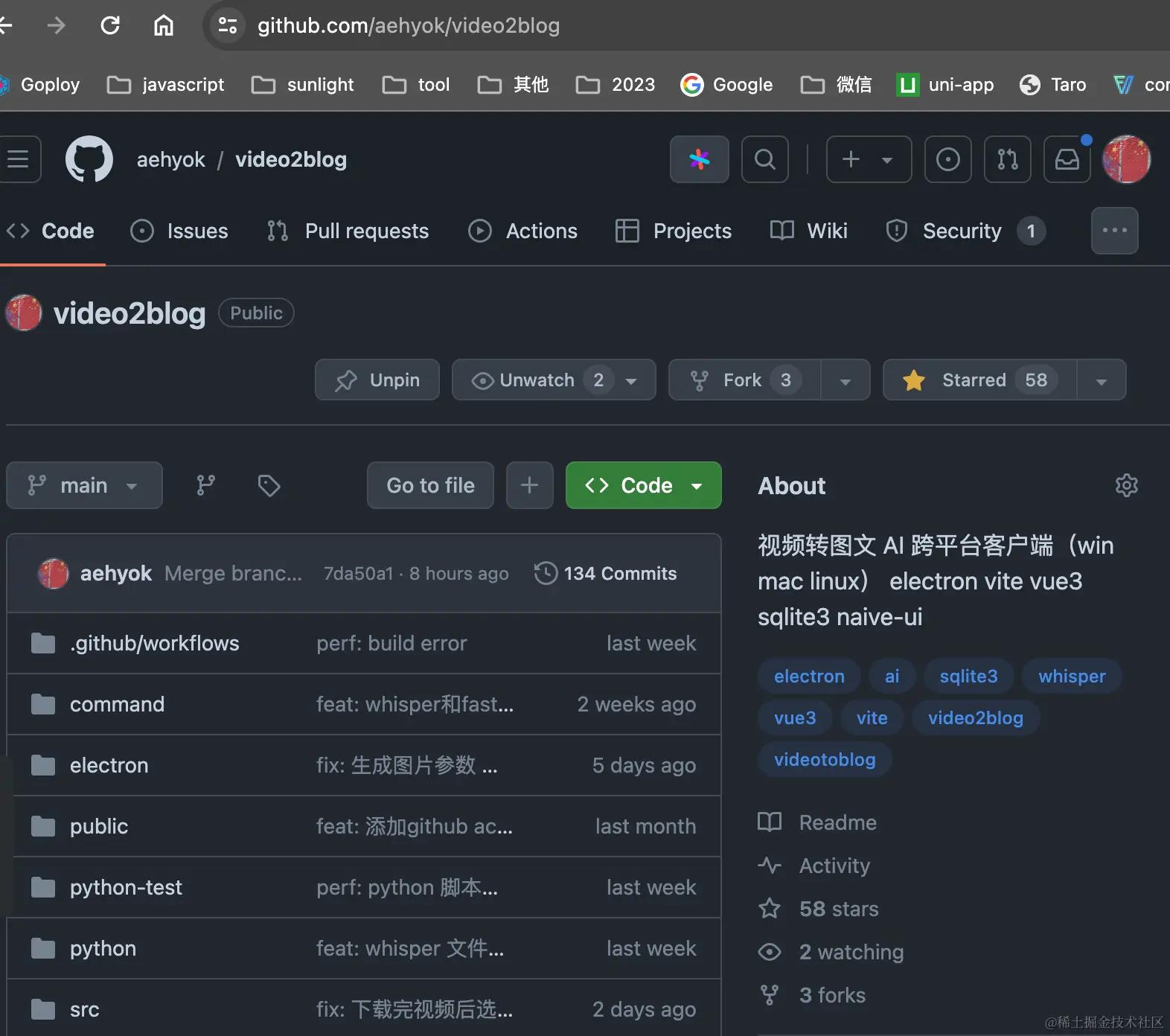The height and width of the screenshot is (1036, 1170).
Task: Open the search magnifier in header
Action: click(x=765, y=159)
